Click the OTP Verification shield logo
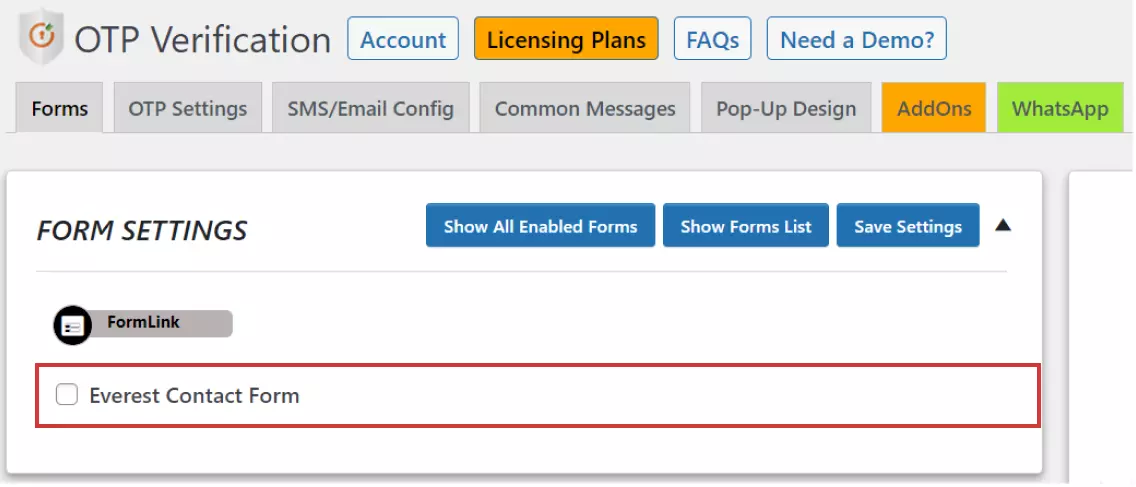This screenshot has width=1136, height=487. [41, 36]
